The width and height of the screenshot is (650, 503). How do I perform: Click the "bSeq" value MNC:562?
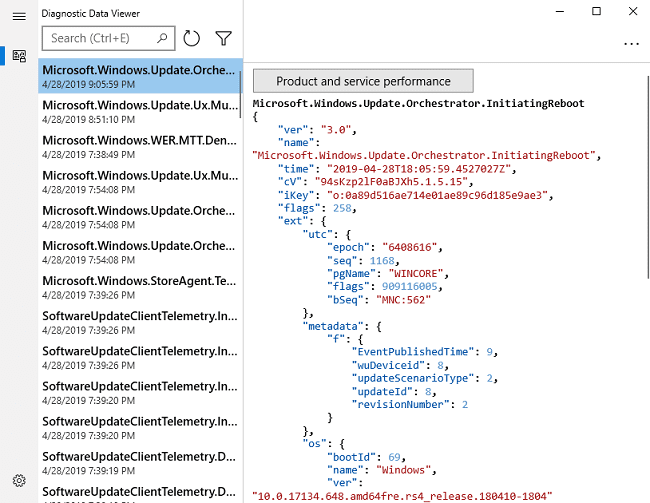coord(403,300)
